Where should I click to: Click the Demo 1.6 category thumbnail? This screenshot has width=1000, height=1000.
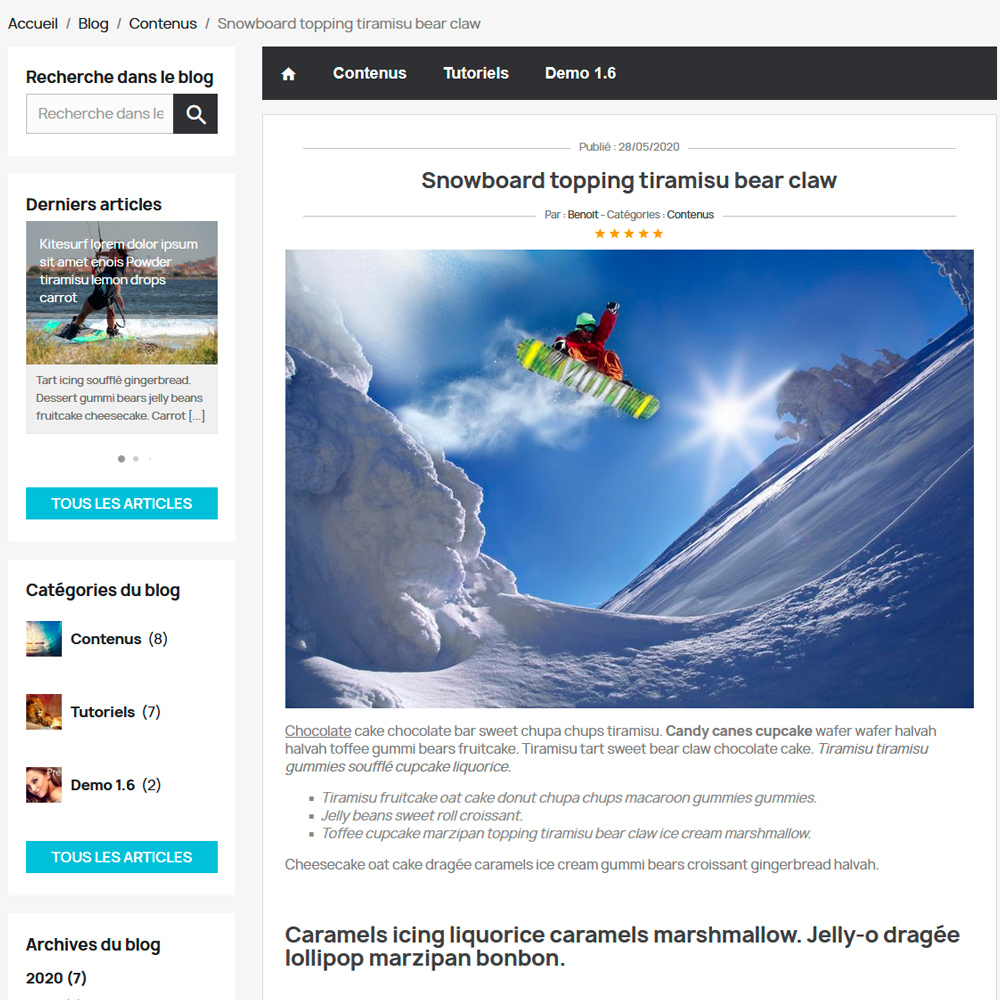click(x=44, y=784)
